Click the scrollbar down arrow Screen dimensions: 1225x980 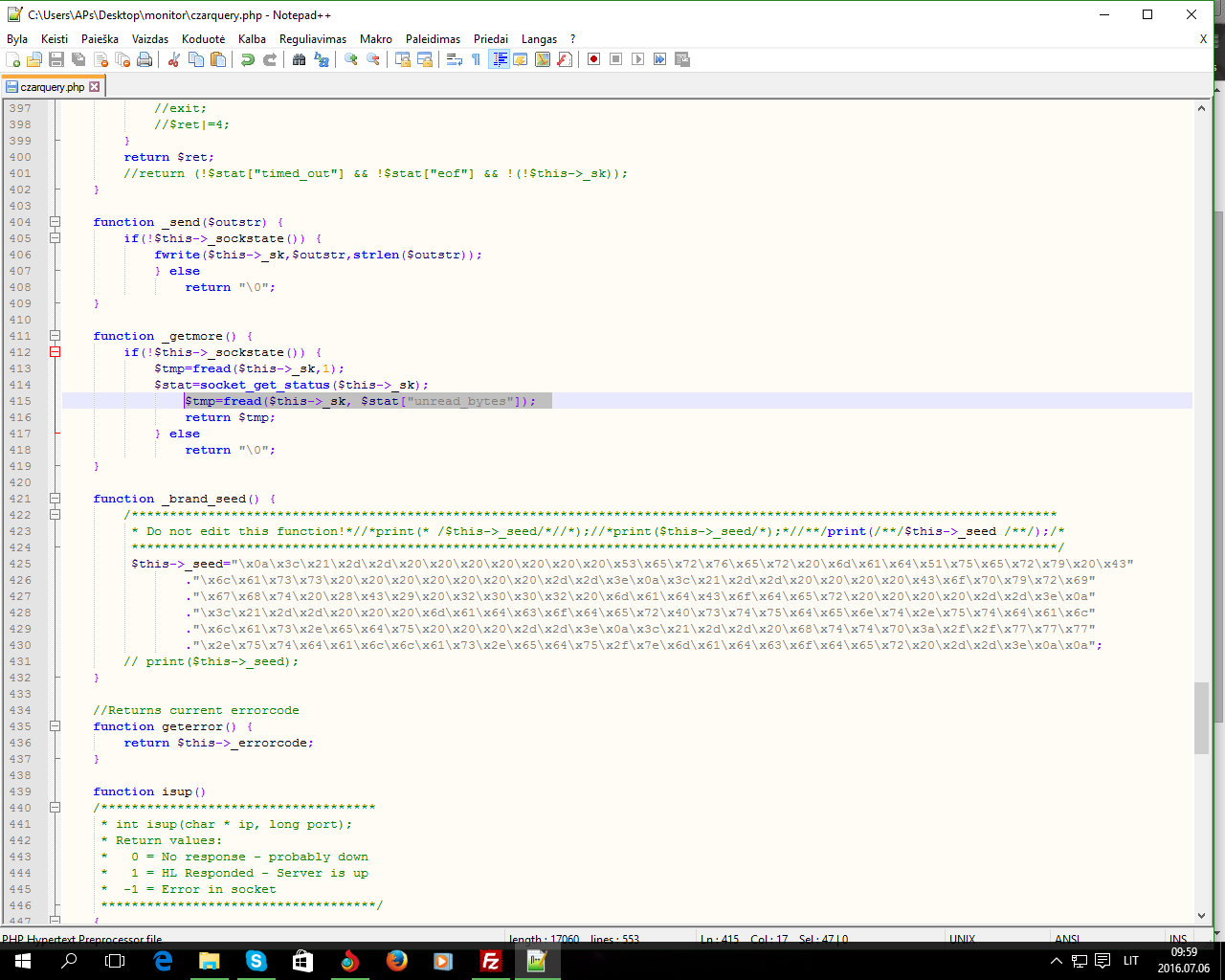(1201, 916)
